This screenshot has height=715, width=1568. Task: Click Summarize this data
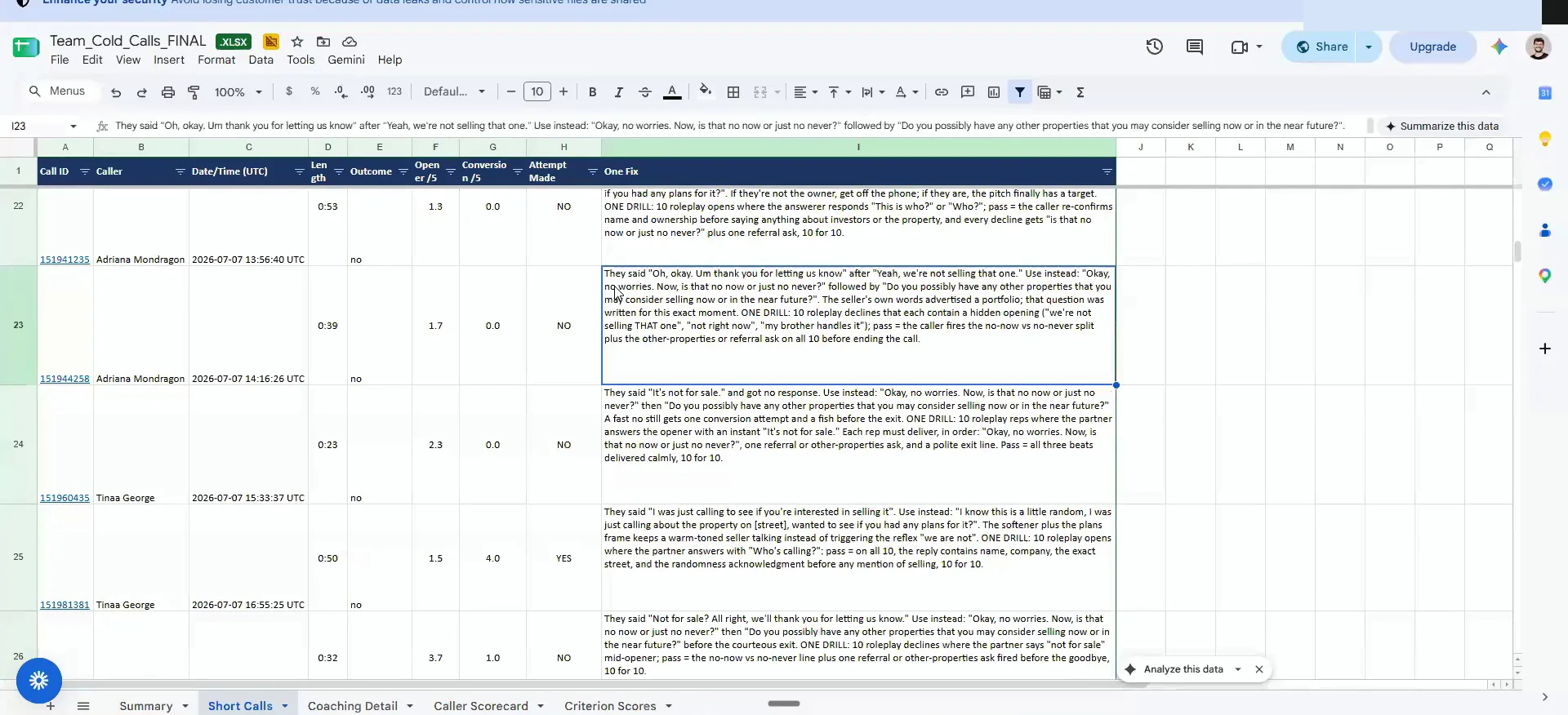(x=1441, y=127)
